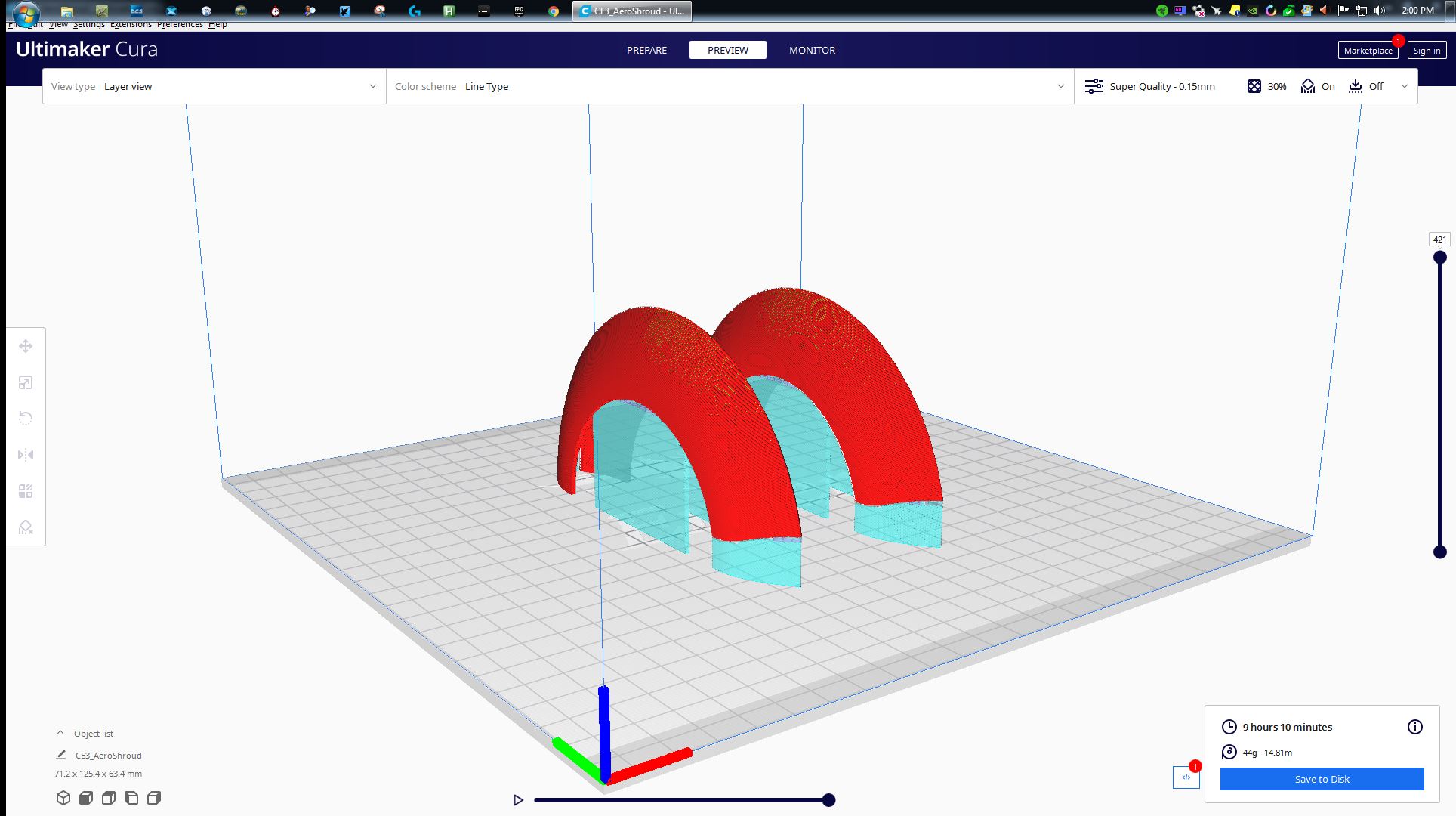Click Save to Disk button

pyautogui.click(x=1322, y=779)
